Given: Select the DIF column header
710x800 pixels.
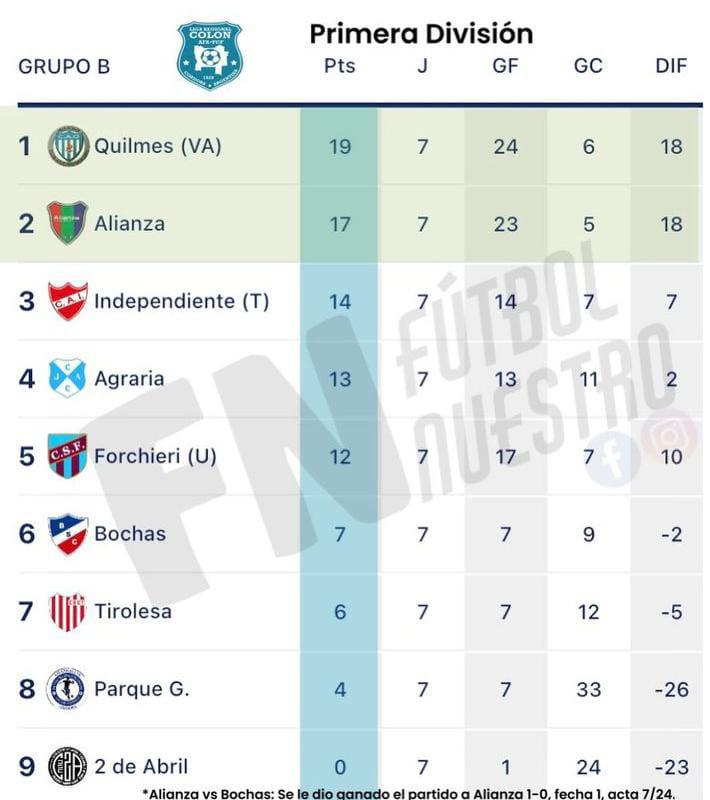Looking at the screenshot, I should tap(671, 66).
